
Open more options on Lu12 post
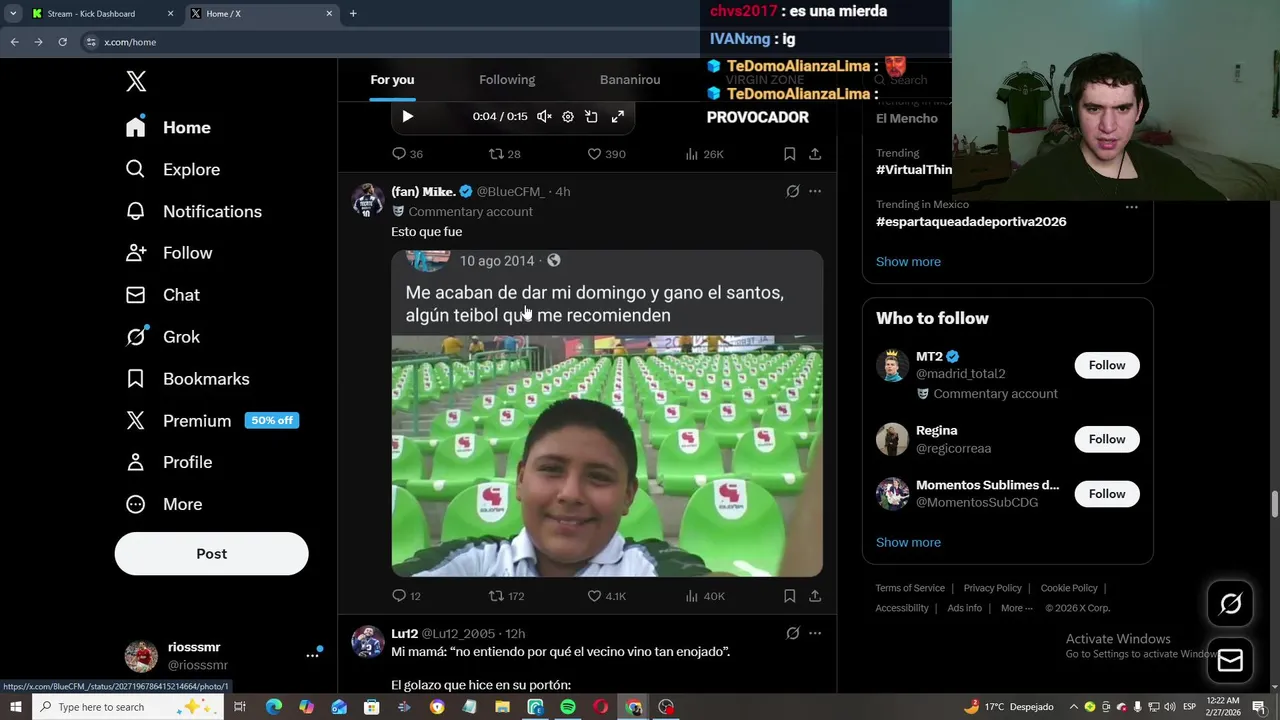point(815,633)
